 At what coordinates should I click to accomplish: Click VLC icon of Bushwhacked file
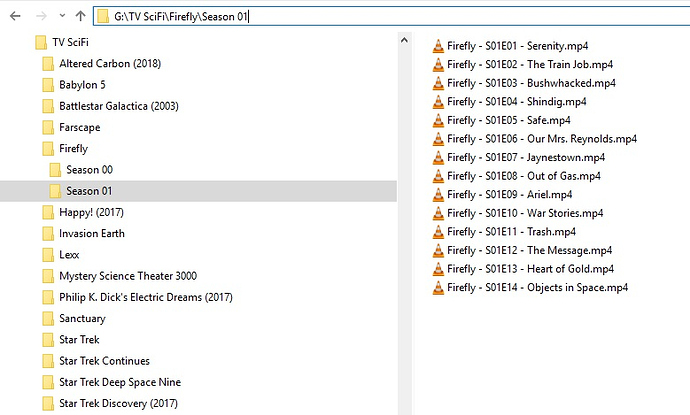(x=438, y=83)
